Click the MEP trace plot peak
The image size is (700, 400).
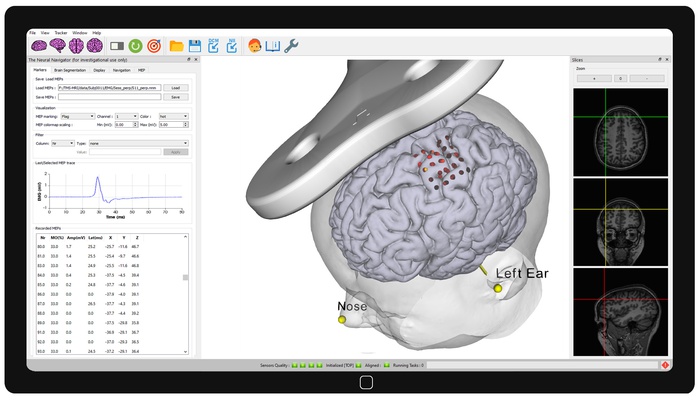[x=97, y=178]
